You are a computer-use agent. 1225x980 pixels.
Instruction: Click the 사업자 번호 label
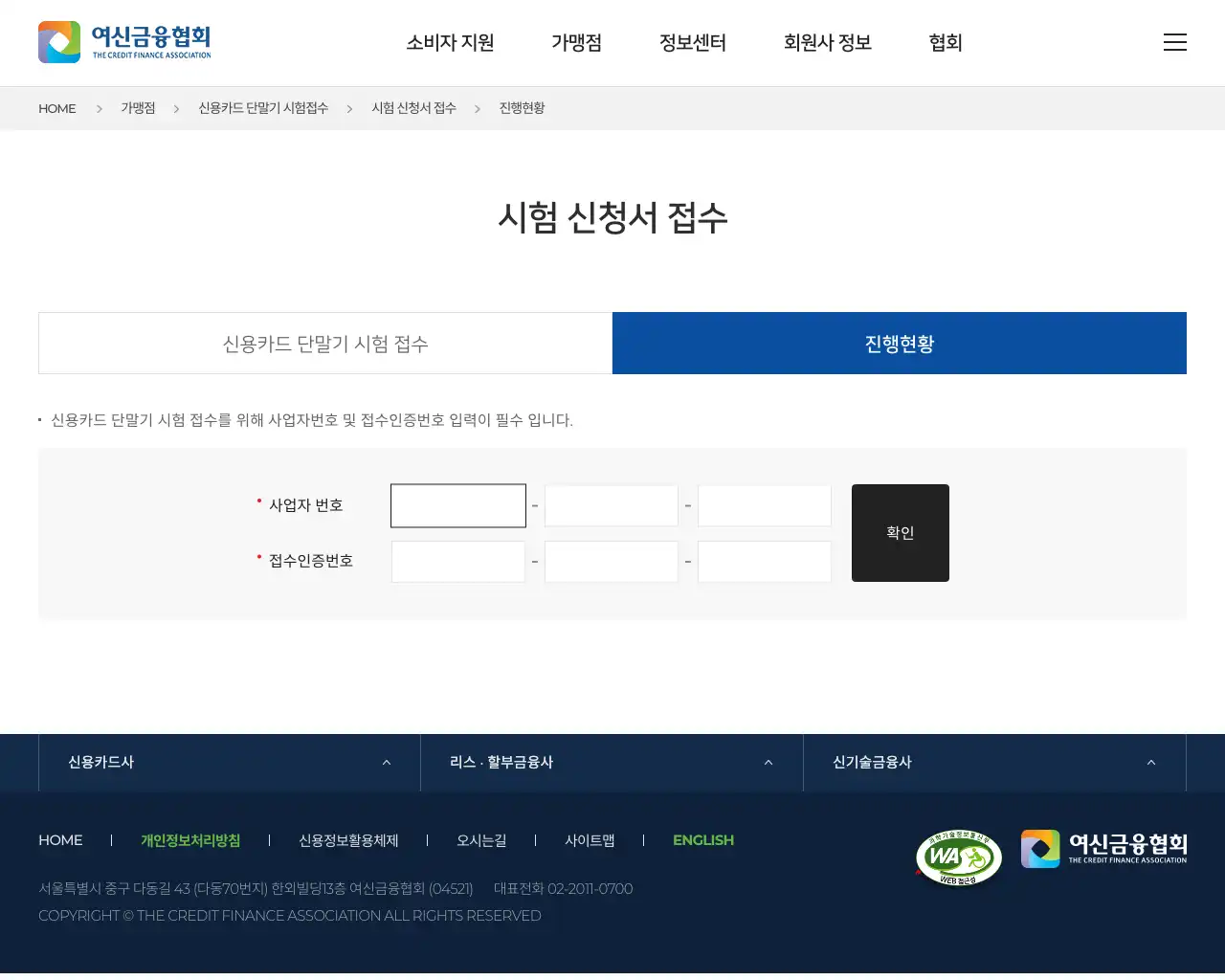(306, 505)
